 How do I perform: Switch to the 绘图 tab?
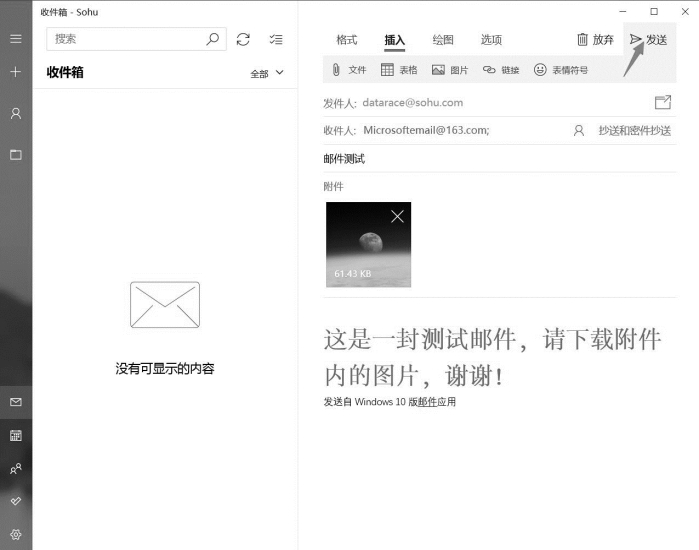point(443,40)
